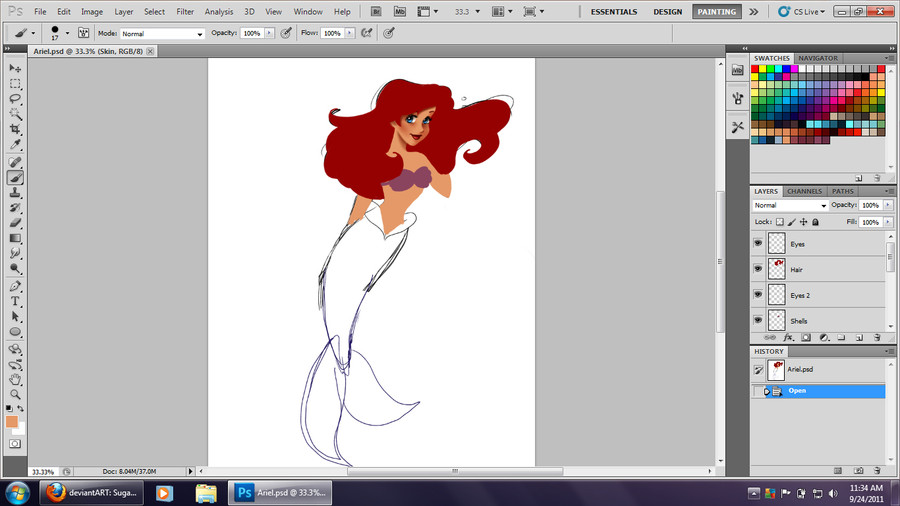Select the Lasso tool
The height and width of the screenshot is (506, 900).
click(15, 99)
